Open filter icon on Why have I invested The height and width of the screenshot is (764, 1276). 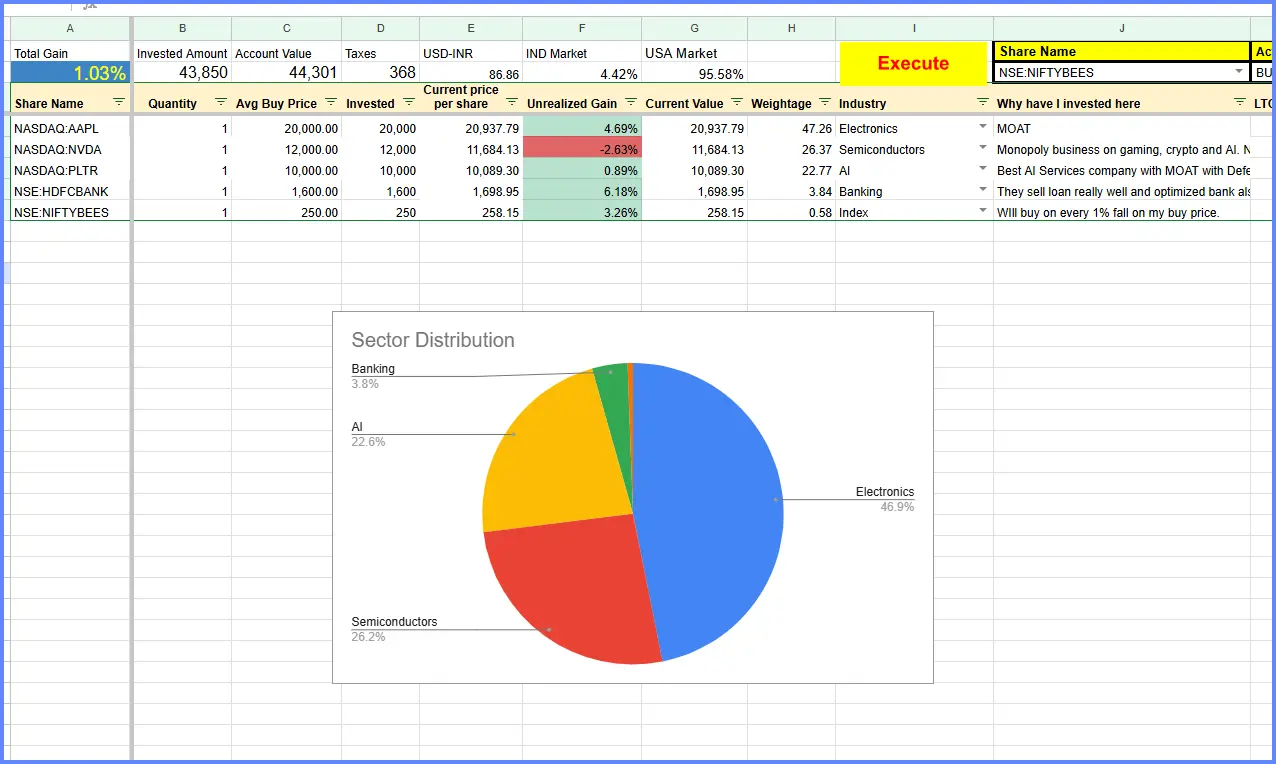point(1240,102)
